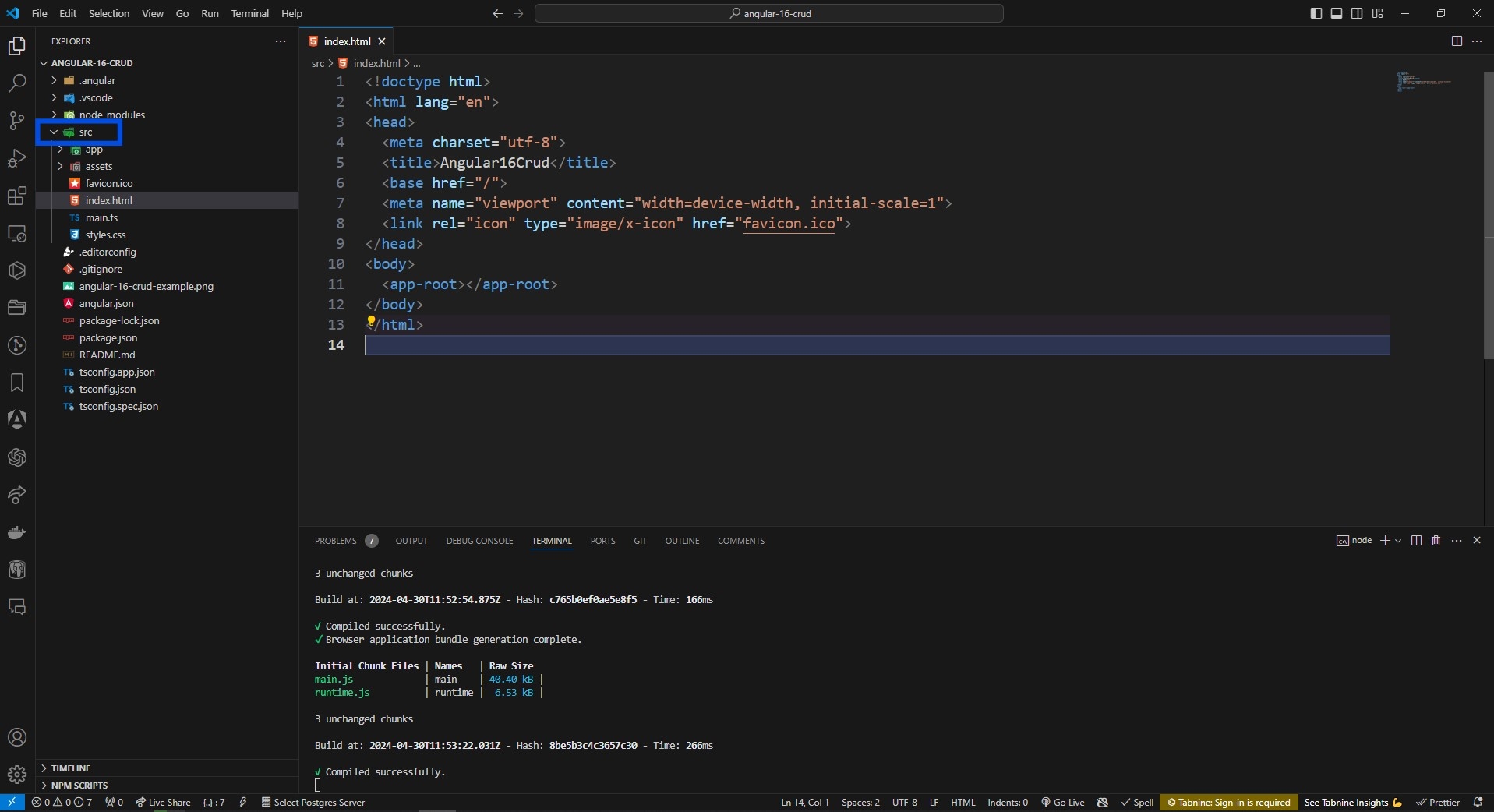1494x812 pixels.
Task: Toggle Primary Side Bar visibility
Action: pyautogui.click(x=1316, y=13)
